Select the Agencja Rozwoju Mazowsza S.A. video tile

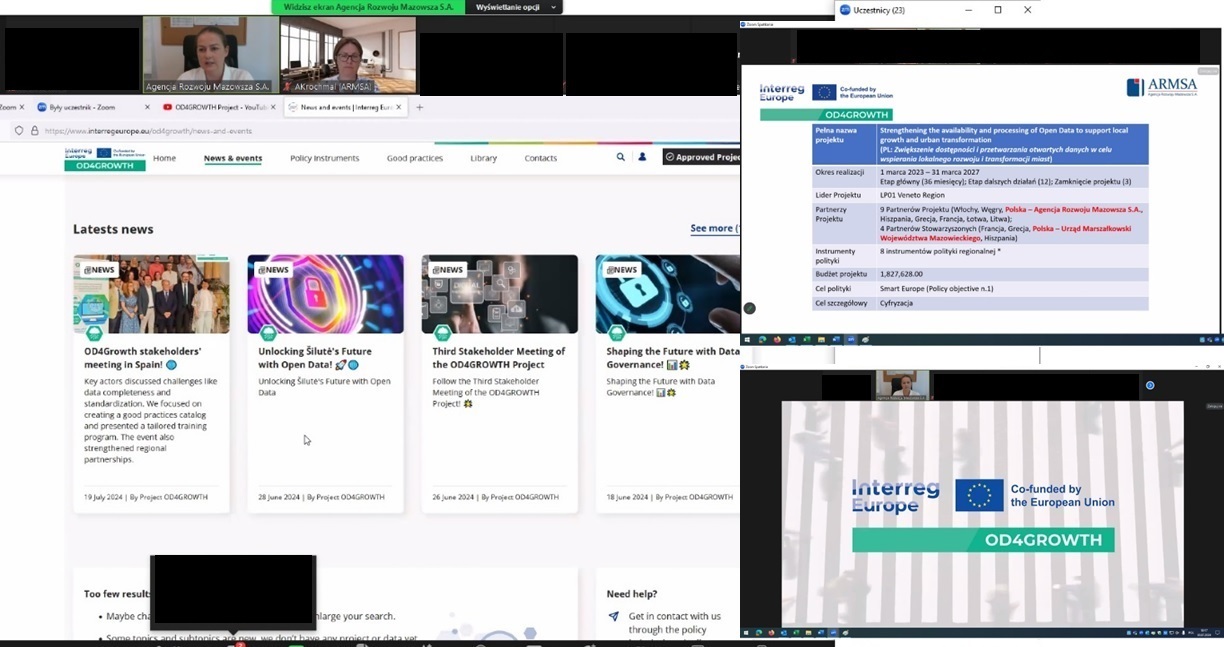[210, 55]
